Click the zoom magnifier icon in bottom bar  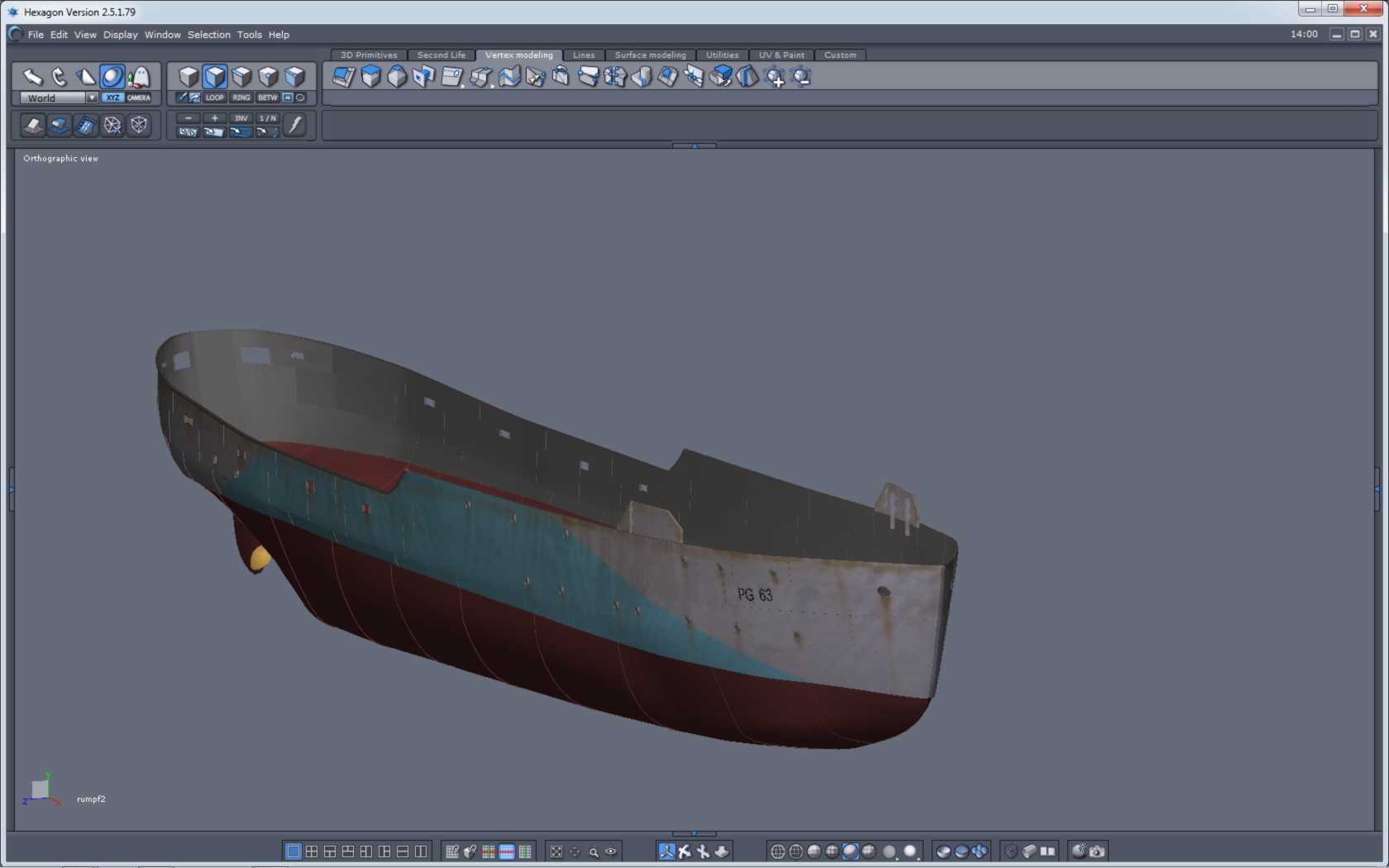[x=593, y=851]
